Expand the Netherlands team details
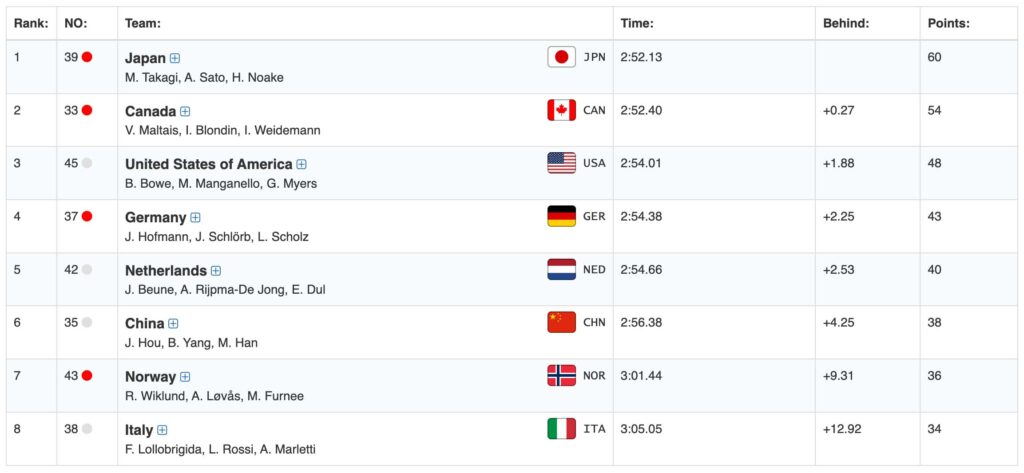Screen dimensions: 1024x473 pos(216,270)
